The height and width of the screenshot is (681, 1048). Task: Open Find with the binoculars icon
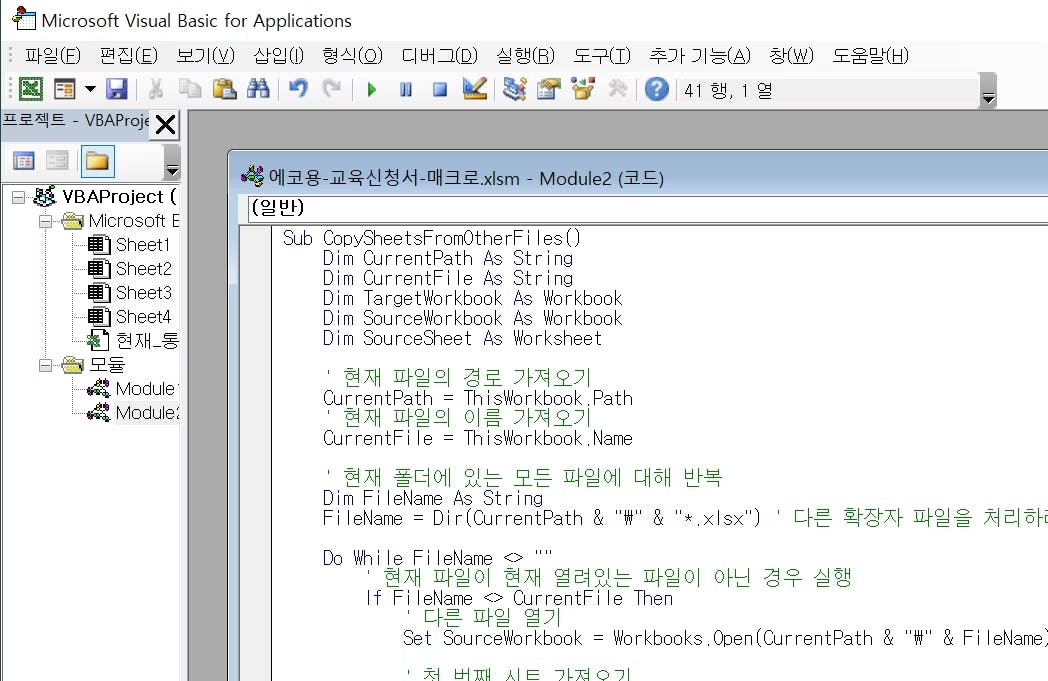(x=258, y=89)
